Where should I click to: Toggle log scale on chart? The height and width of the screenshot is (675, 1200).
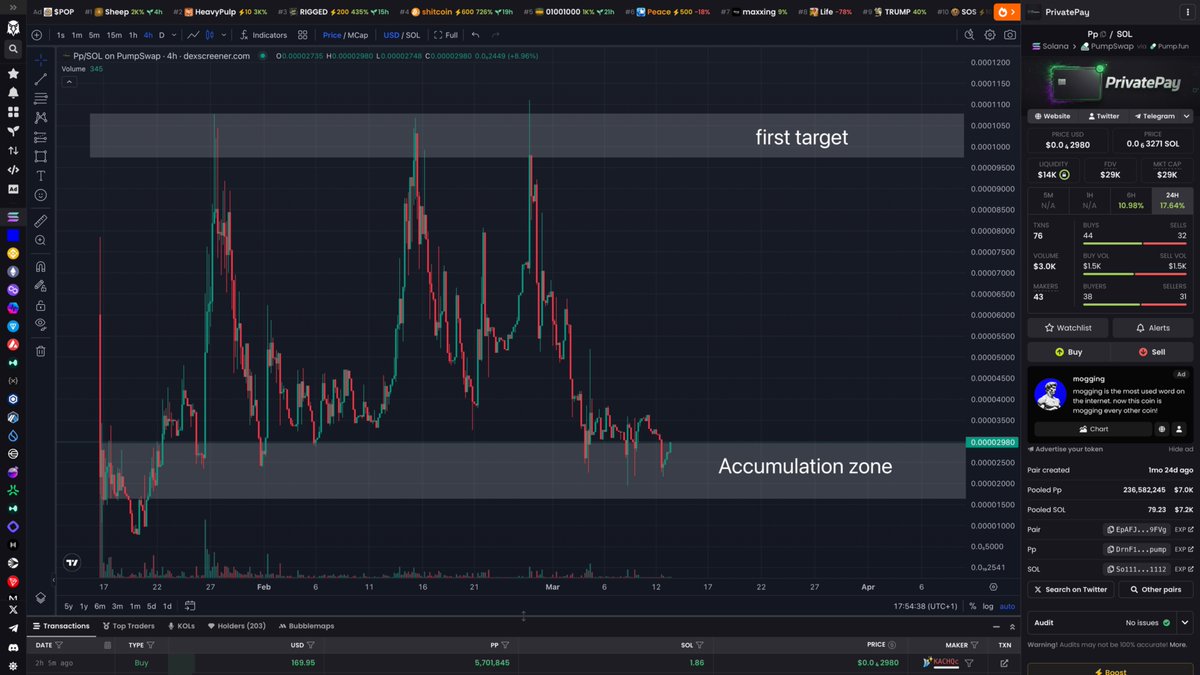click(x=987, y=606)
